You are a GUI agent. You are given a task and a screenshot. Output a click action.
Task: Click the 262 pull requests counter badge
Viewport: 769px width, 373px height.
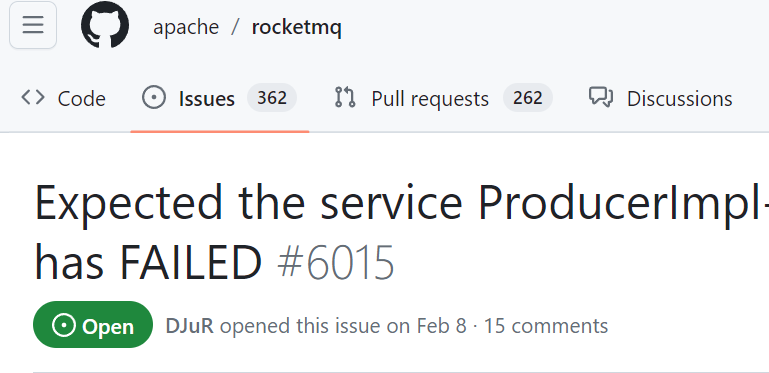point(528,98)
